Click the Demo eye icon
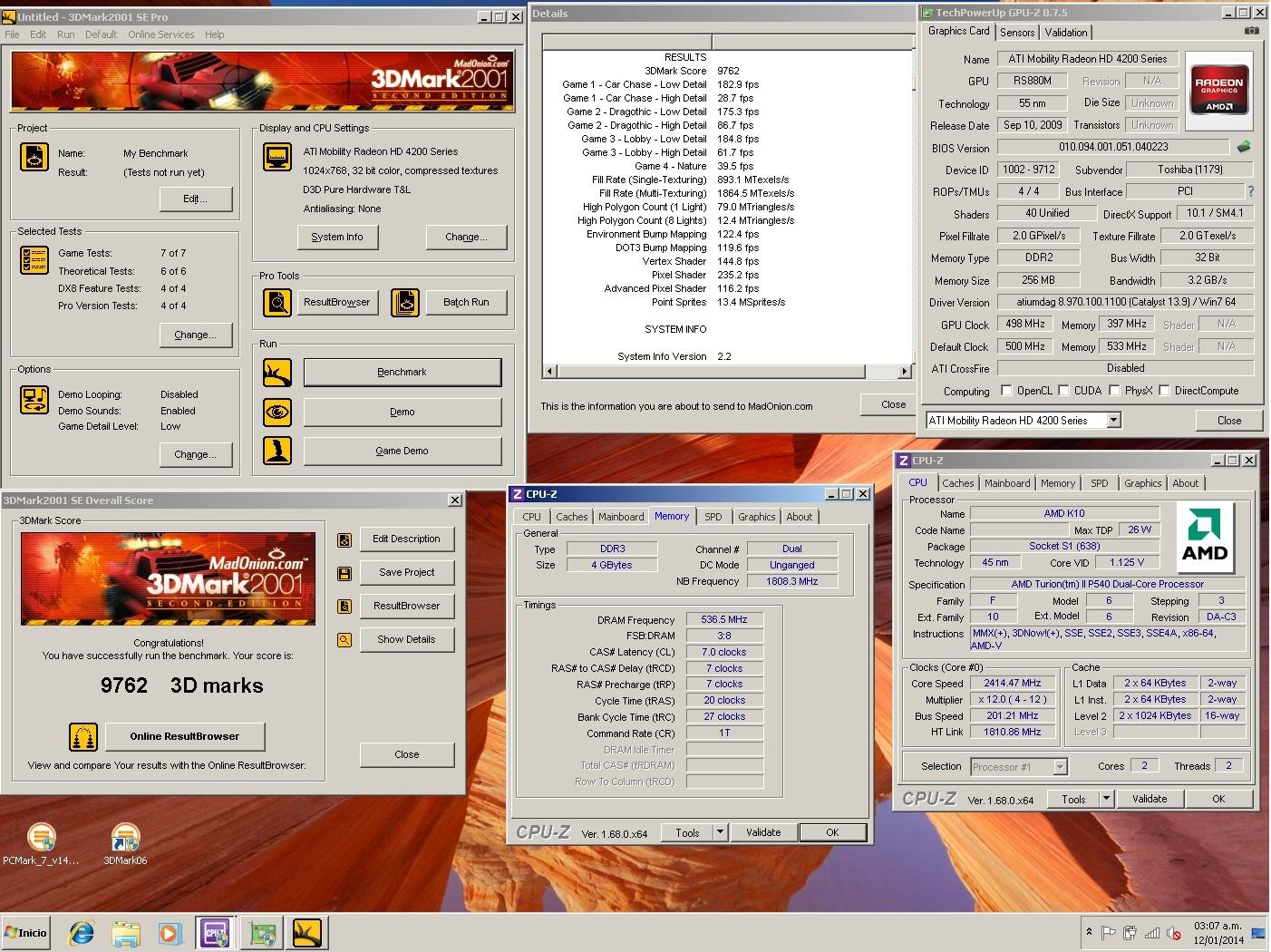The image size is (1271, 952). tap(277, 412)
